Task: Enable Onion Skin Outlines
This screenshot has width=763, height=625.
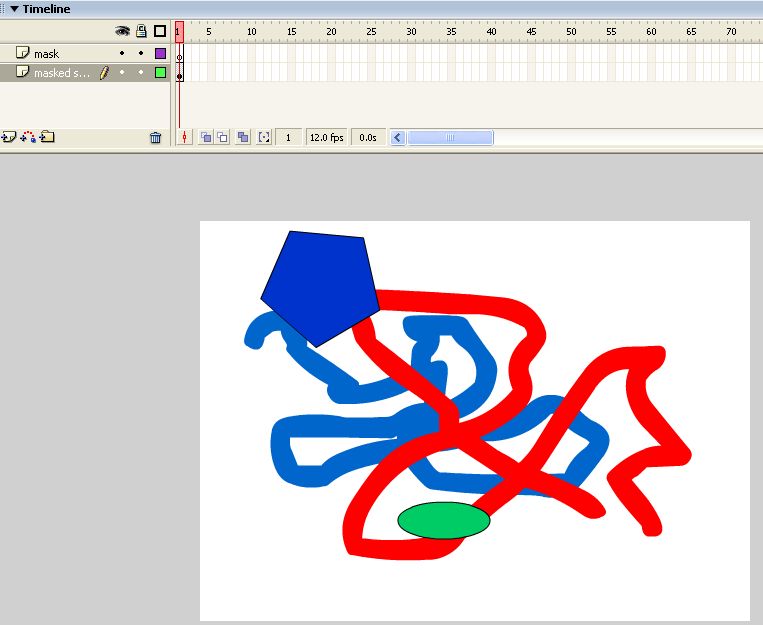Action: click(x=222, y=137)
